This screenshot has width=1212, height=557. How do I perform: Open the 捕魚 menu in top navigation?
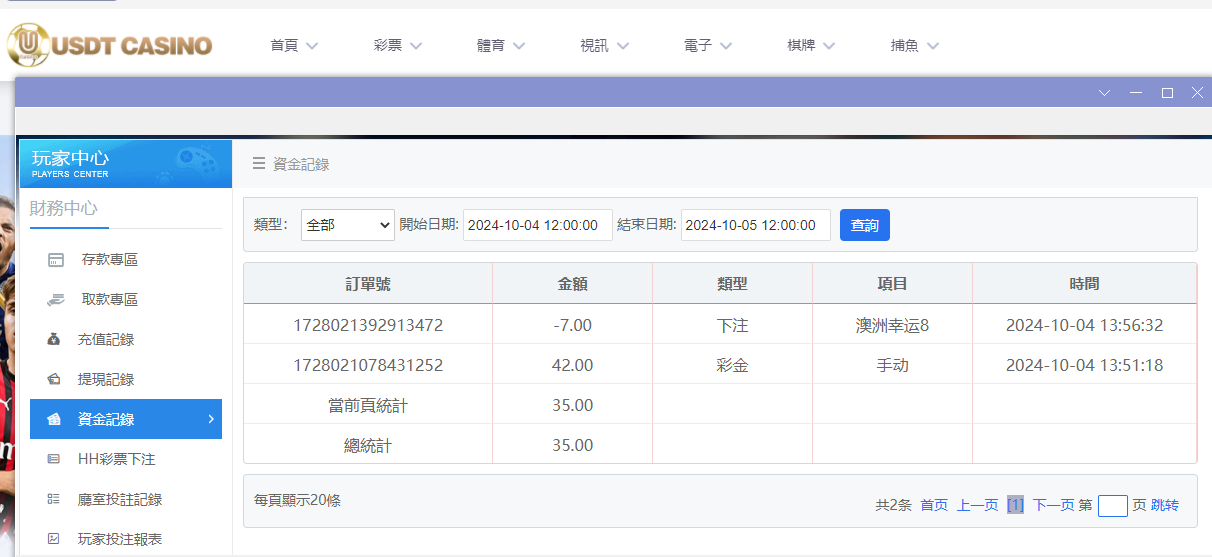914,46
